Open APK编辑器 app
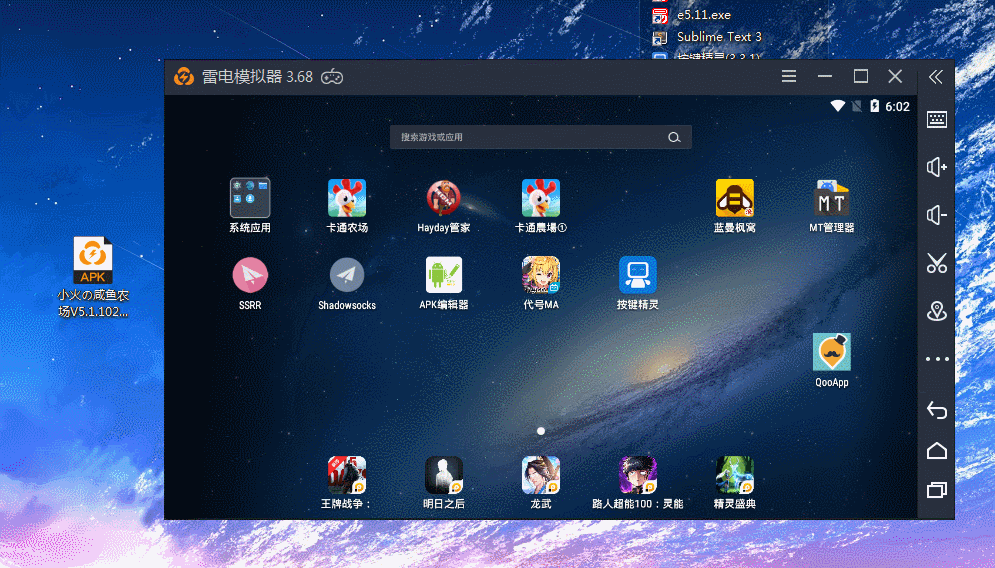 pos(444,275)
